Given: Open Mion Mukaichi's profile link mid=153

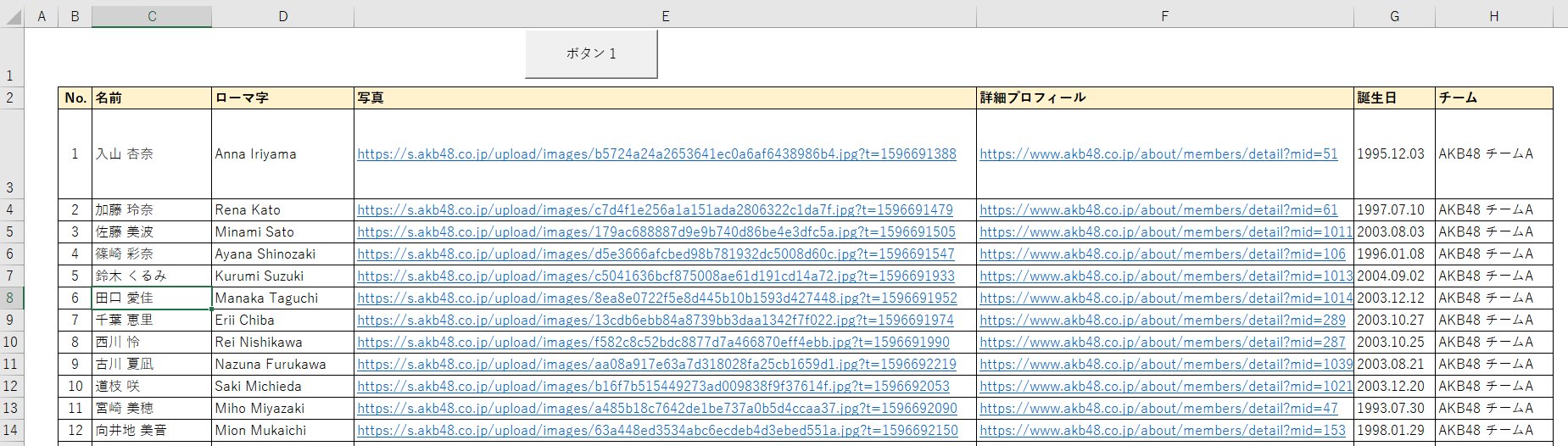Looking at the screenshot, I should pyautogui.click(x=1162, y=431).
